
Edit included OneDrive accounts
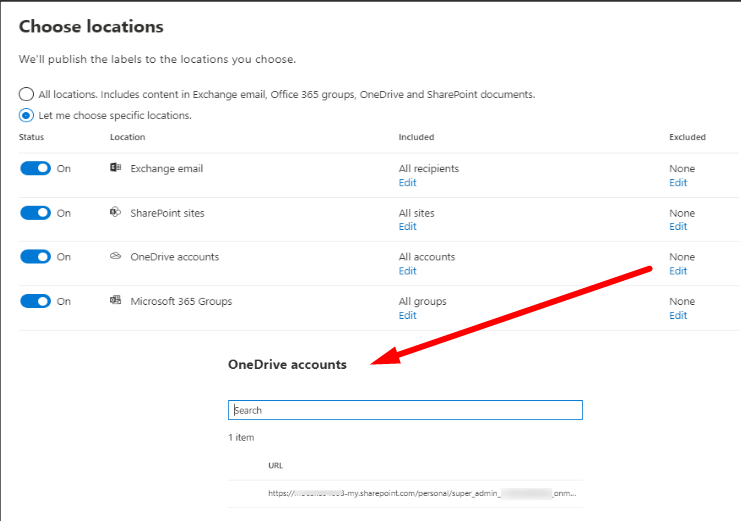(407, 271)
